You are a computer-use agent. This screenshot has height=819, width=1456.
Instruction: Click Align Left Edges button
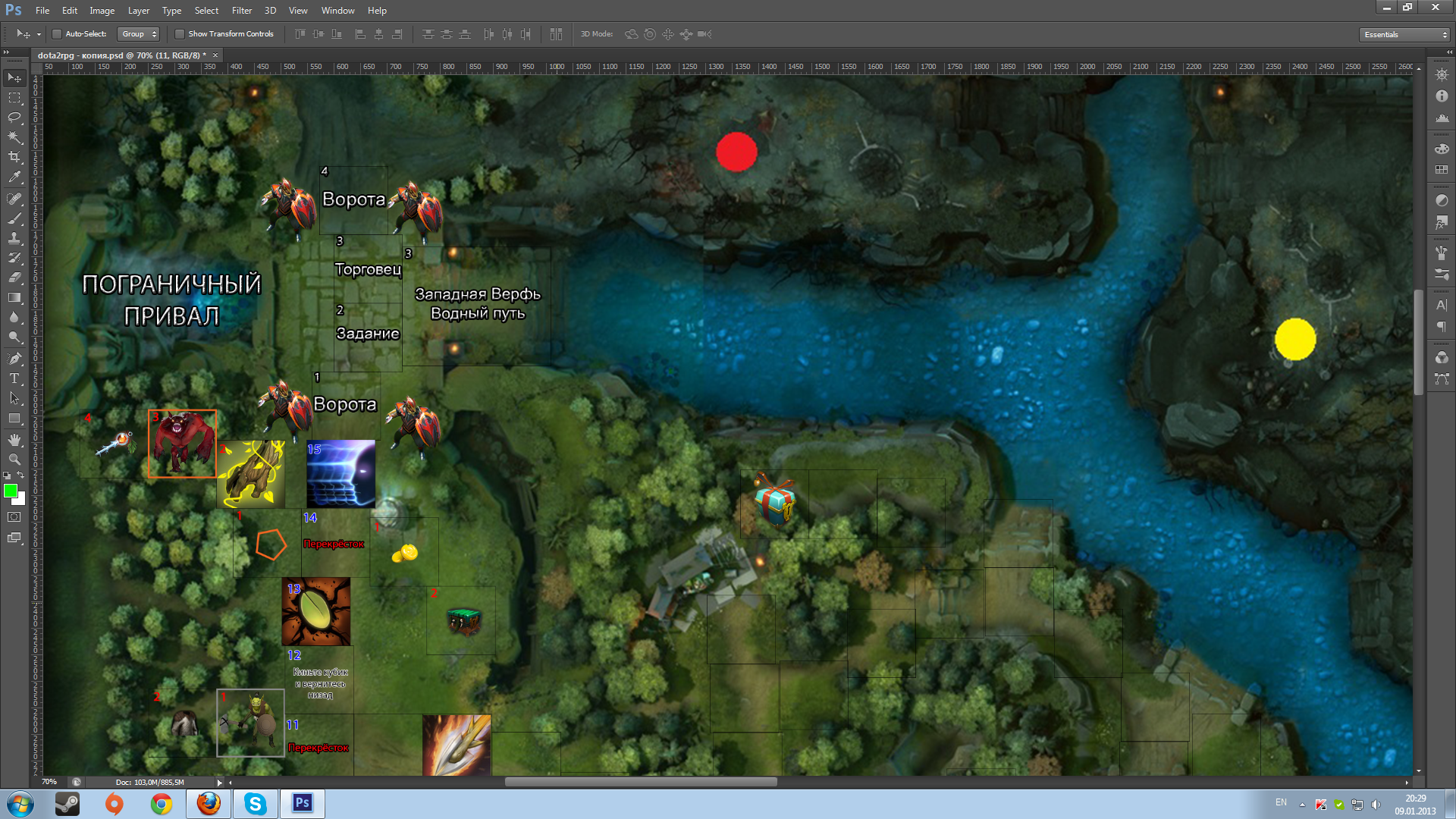360,34
